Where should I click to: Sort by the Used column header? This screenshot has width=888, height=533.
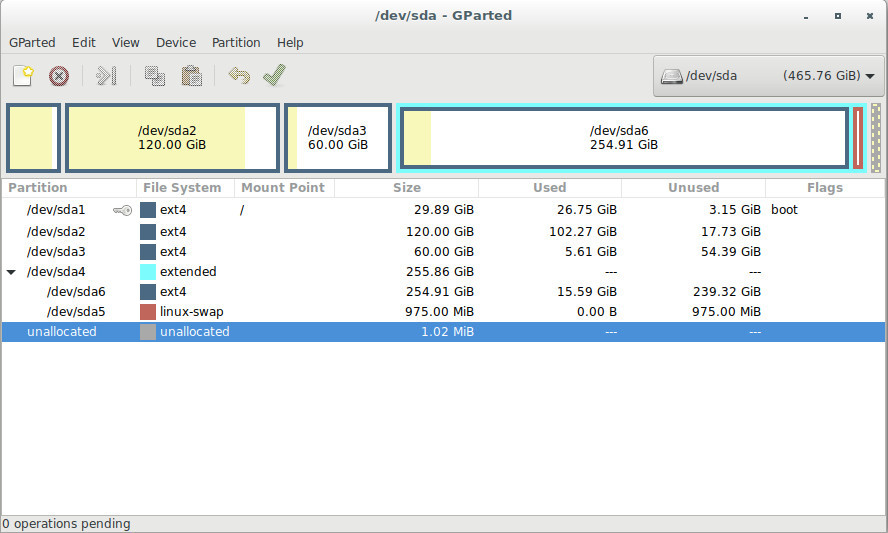point(549,187)
